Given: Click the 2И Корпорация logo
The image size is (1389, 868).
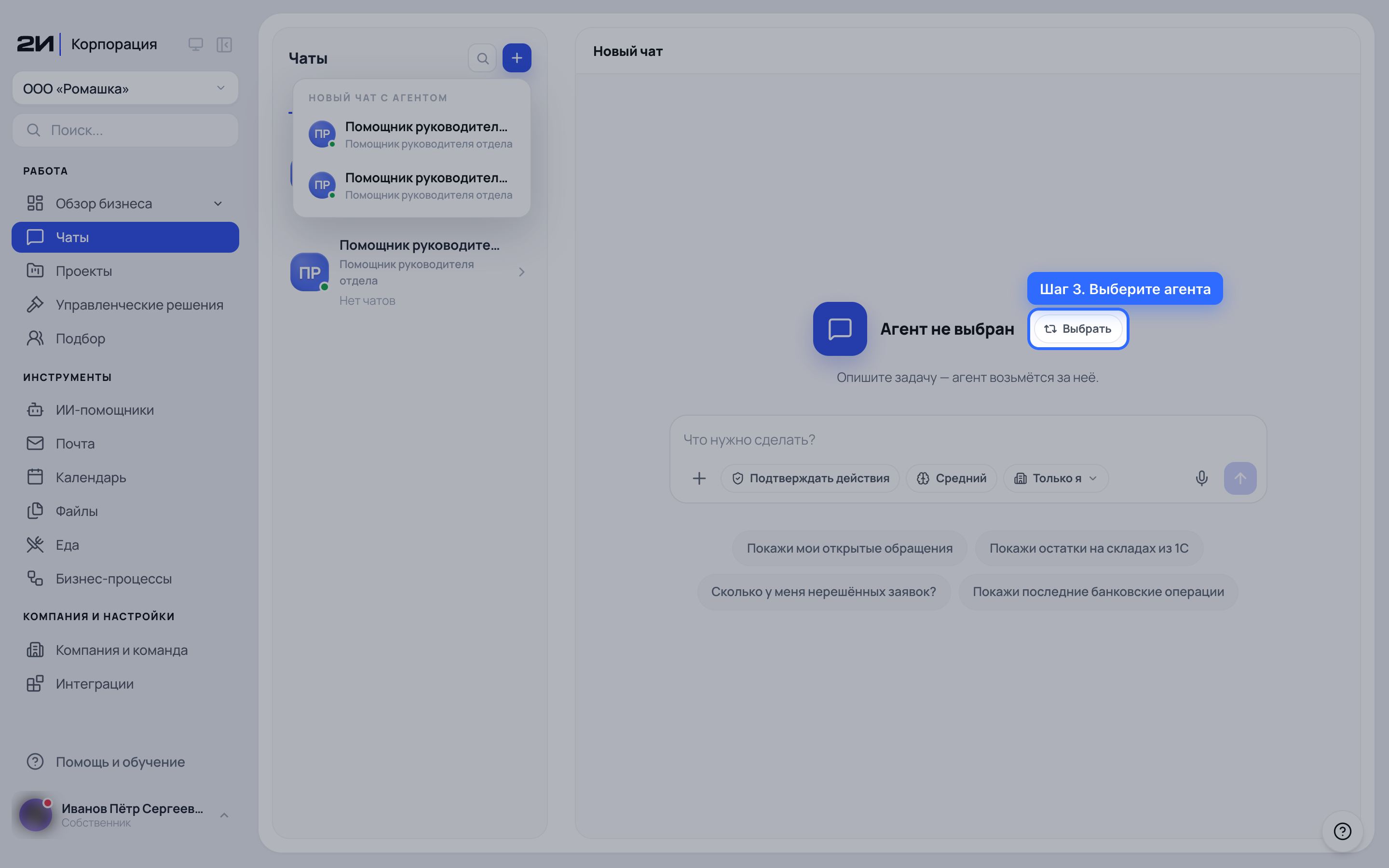Looking at the screenshot, I should pos(87,44).
